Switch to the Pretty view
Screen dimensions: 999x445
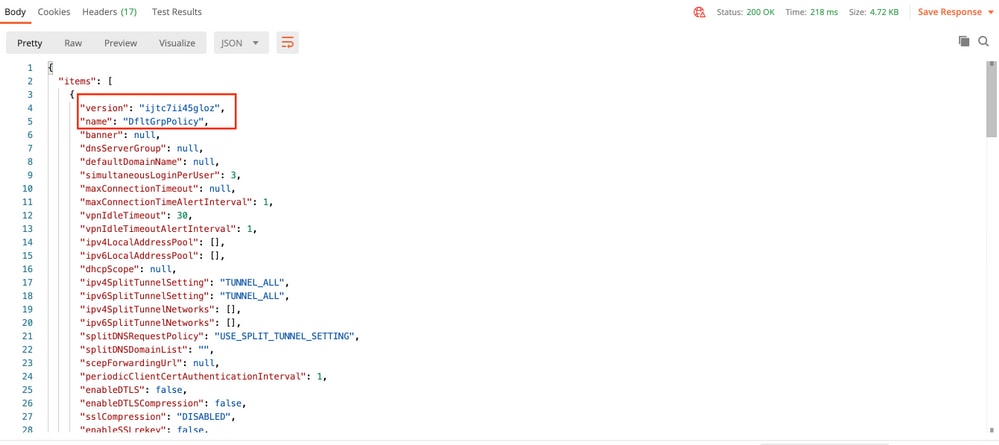coord(30,43)
